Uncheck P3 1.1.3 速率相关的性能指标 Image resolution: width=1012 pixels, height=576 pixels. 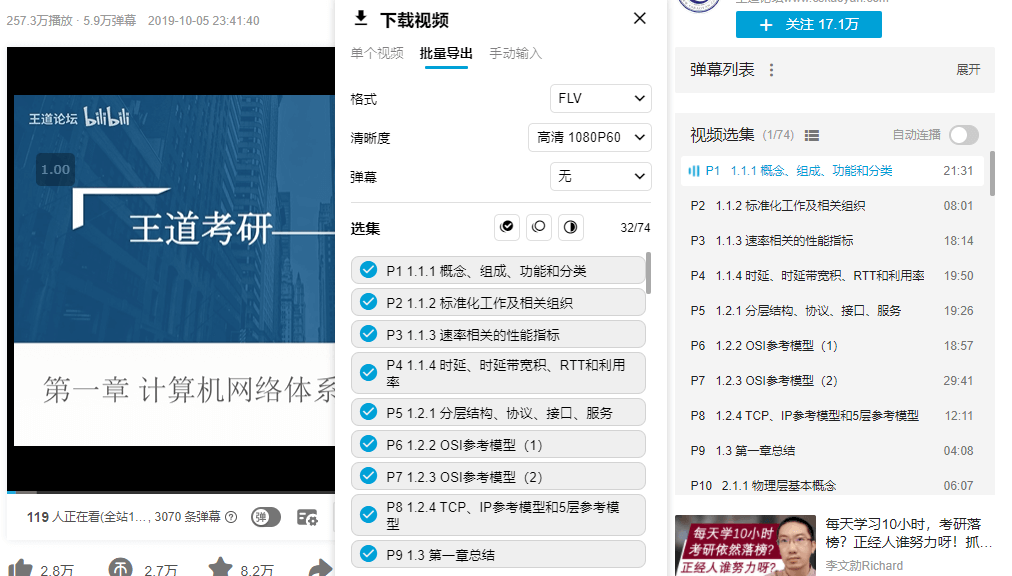[x=368, y=334]
